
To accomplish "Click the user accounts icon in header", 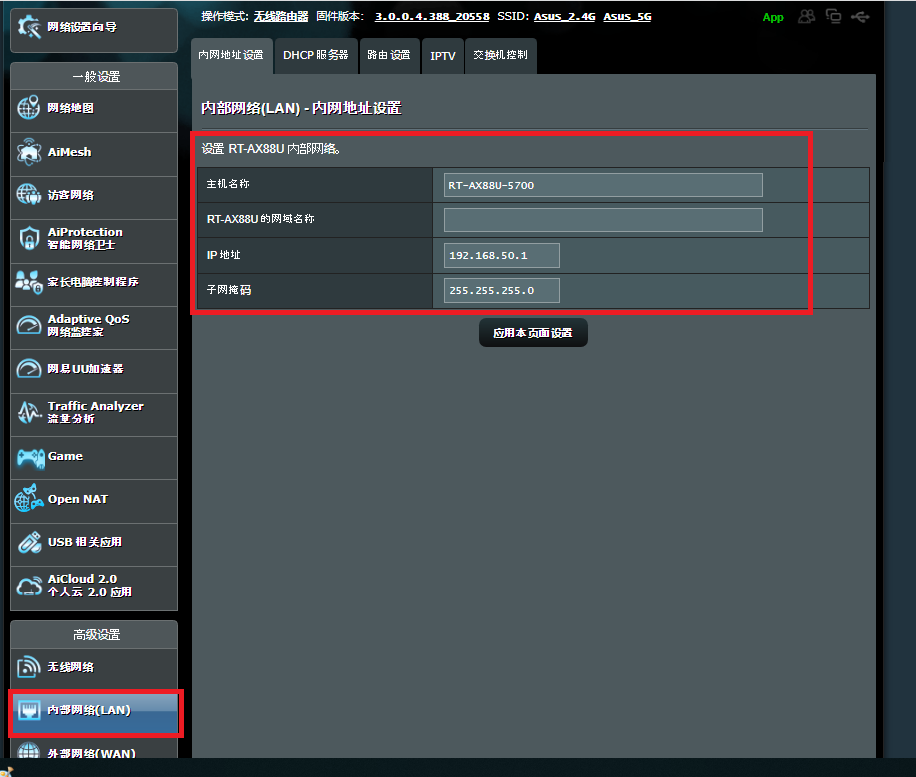I will tap(807, 17).
